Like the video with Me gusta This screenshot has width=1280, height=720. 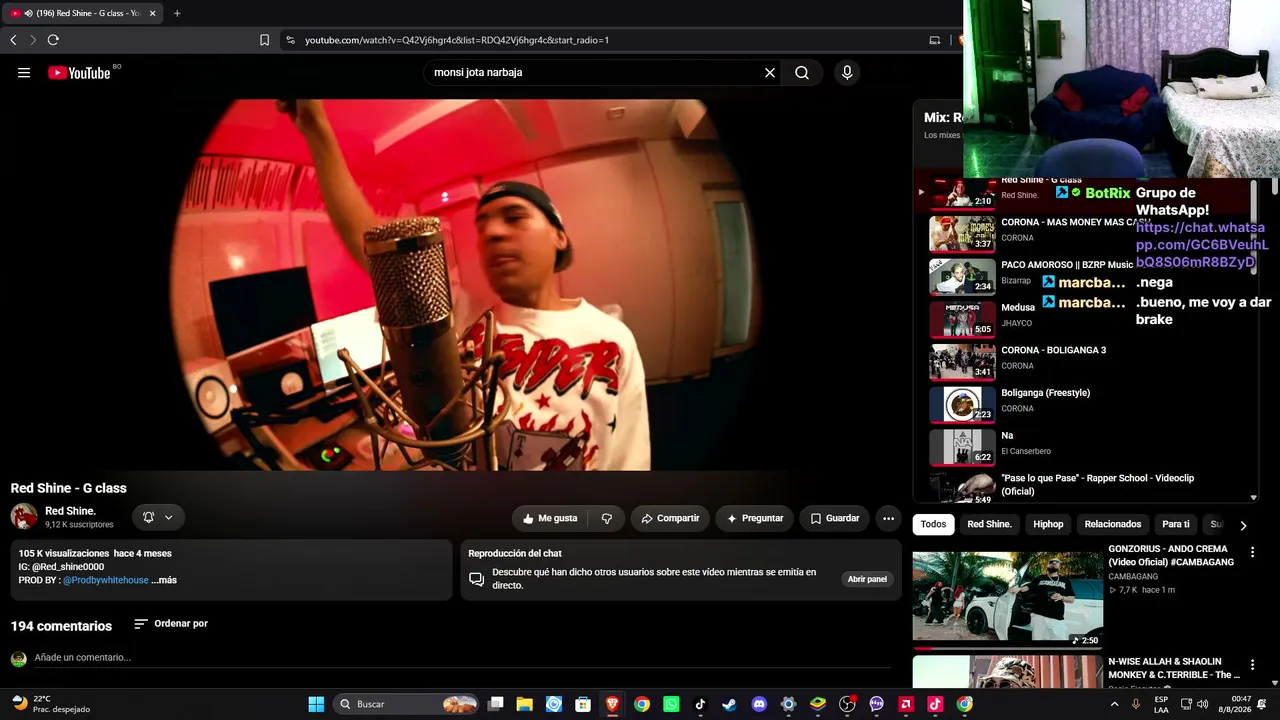tap(549, 518)
